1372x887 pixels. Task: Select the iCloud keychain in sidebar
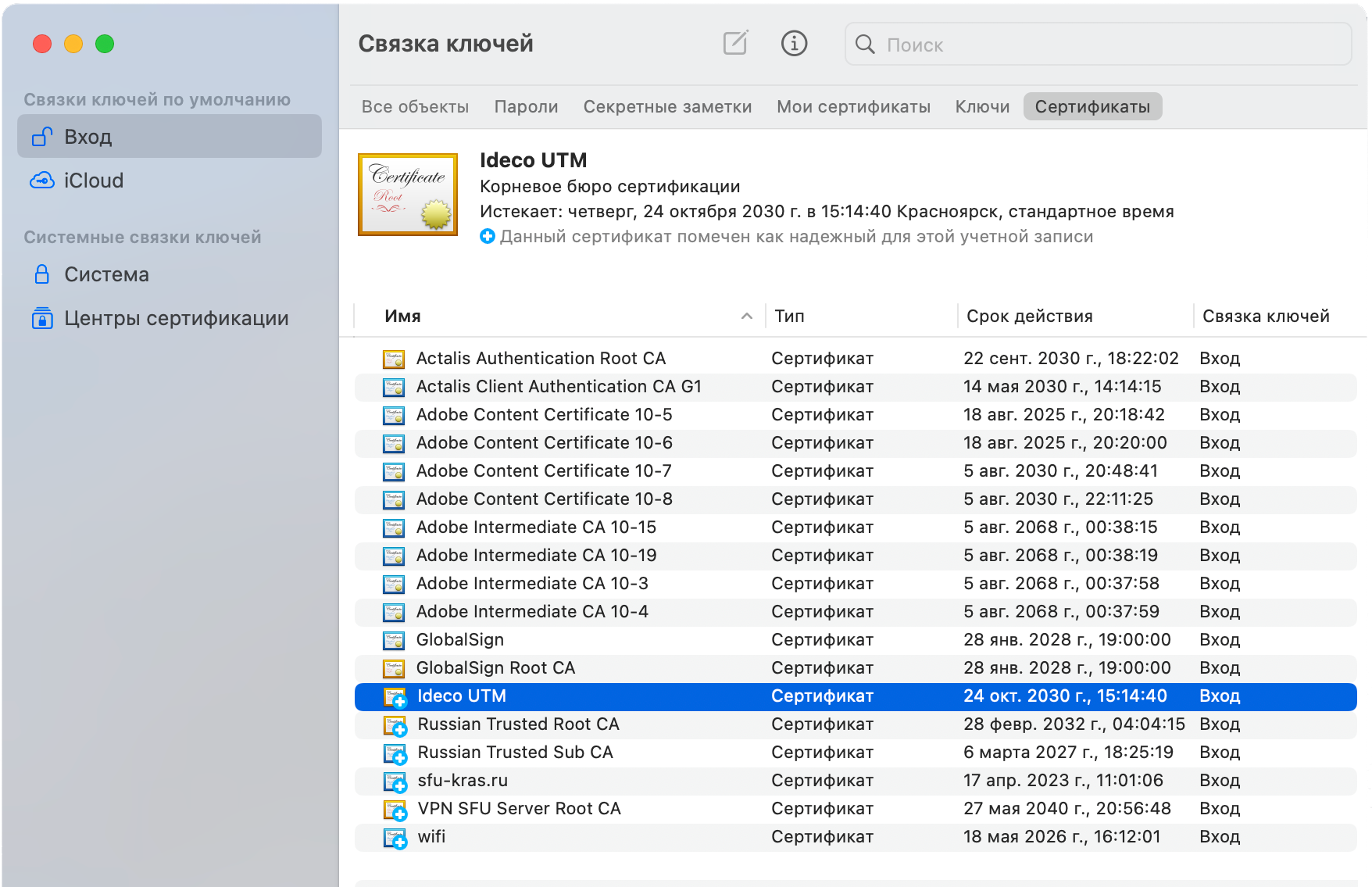click(x=93, y=181)
